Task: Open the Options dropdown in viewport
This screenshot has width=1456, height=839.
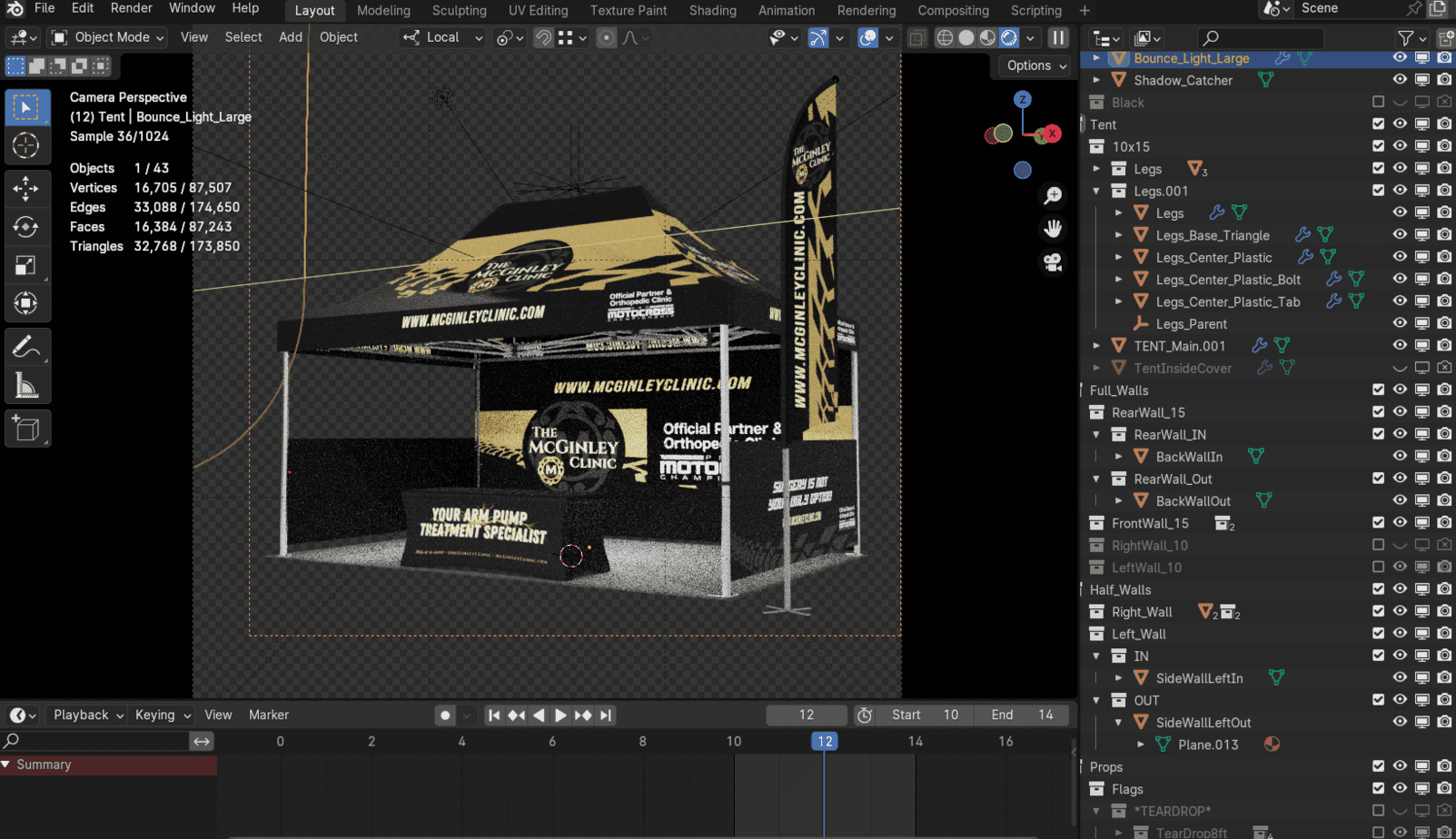Action: pos(1036,65)
